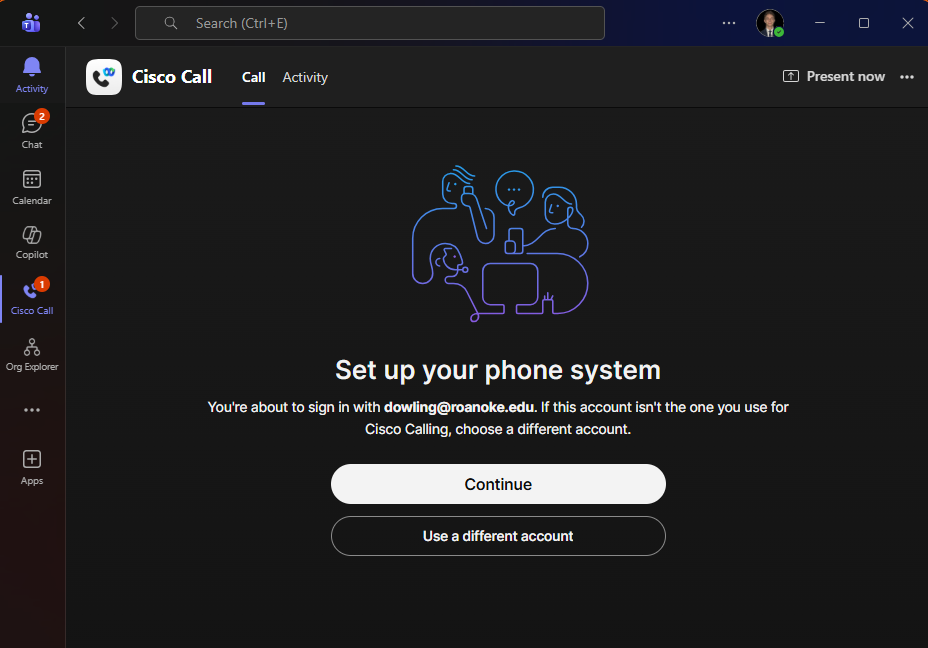Image resolution: width=928 pixels, height=648 pixels.
Task: Switch to the Call tab
Action: [253, 78]
